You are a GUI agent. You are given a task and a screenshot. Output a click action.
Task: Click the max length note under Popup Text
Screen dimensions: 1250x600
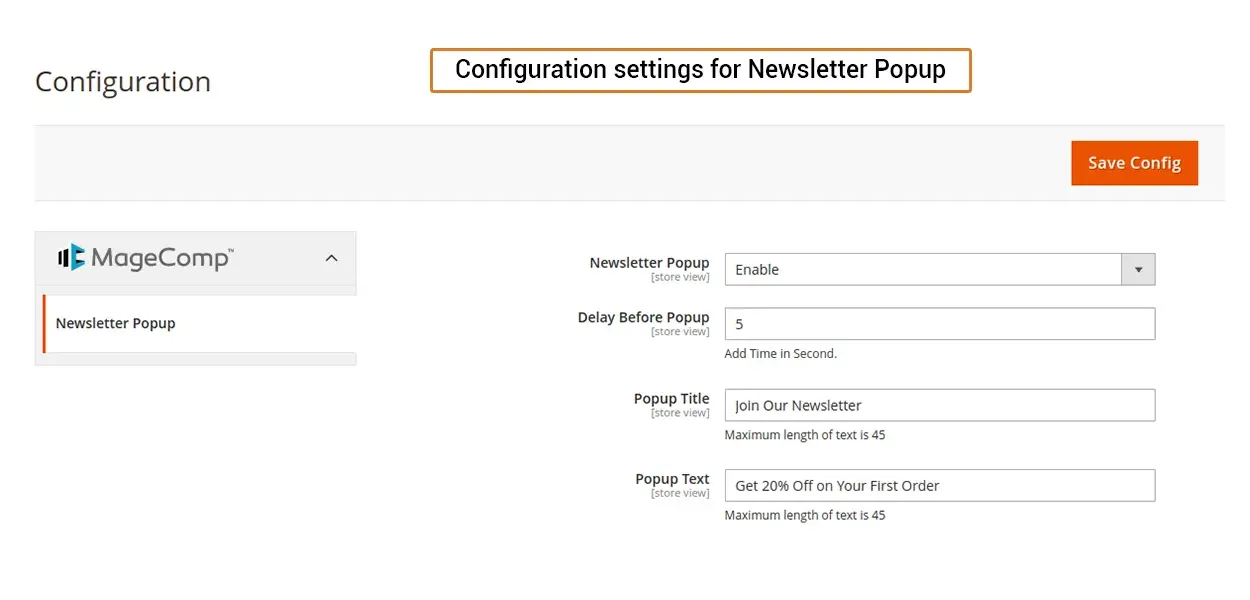[804, 516]
